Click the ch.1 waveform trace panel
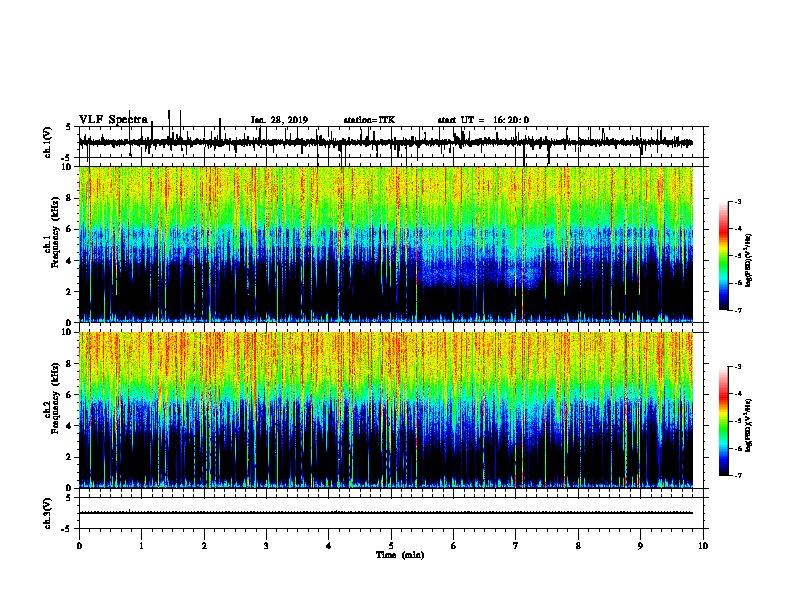792x612 pixels. click(x=390, y=142)
